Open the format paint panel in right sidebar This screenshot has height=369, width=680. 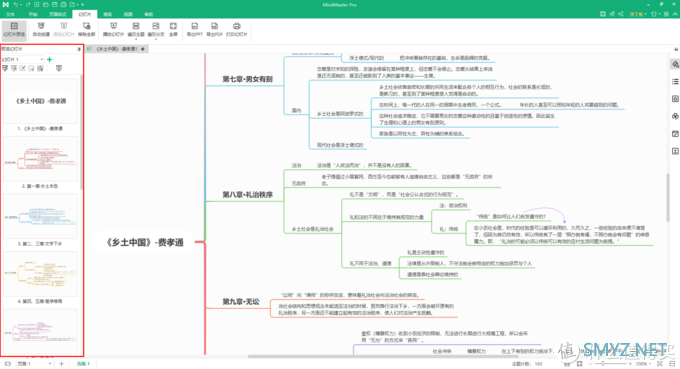675,64
